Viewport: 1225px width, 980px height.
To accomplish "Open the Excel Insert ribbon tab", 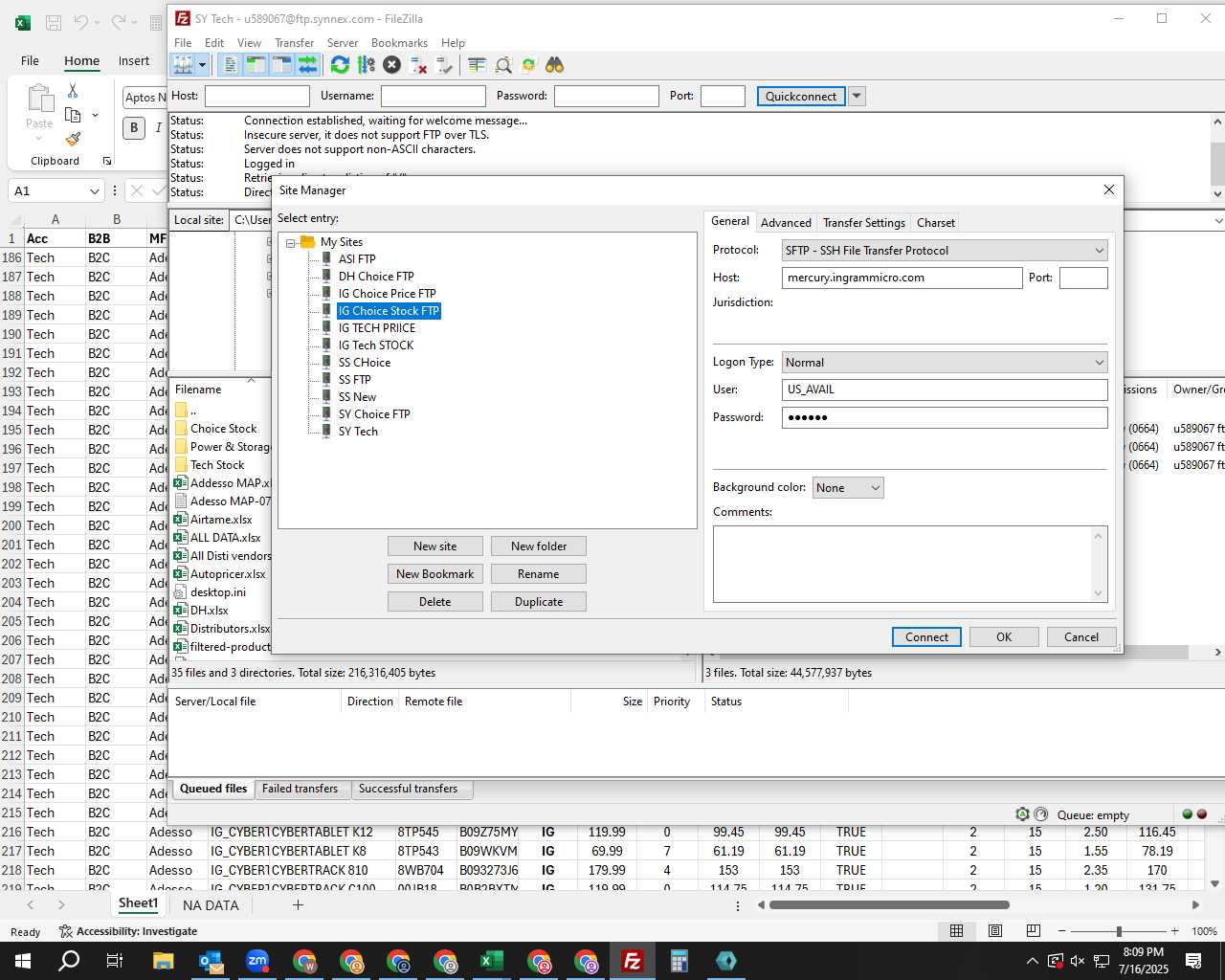I will coord(134,60).
